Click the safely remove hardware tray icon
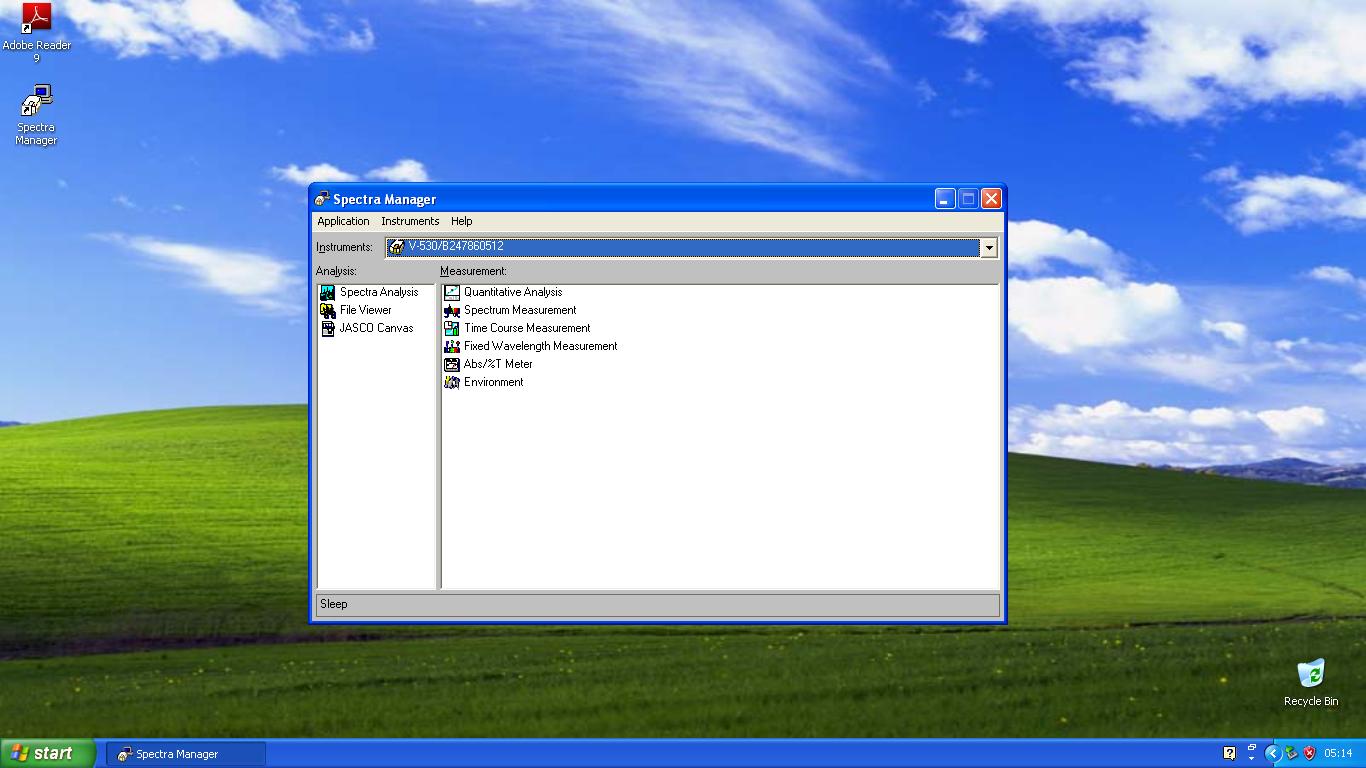 pos(1291,753)
